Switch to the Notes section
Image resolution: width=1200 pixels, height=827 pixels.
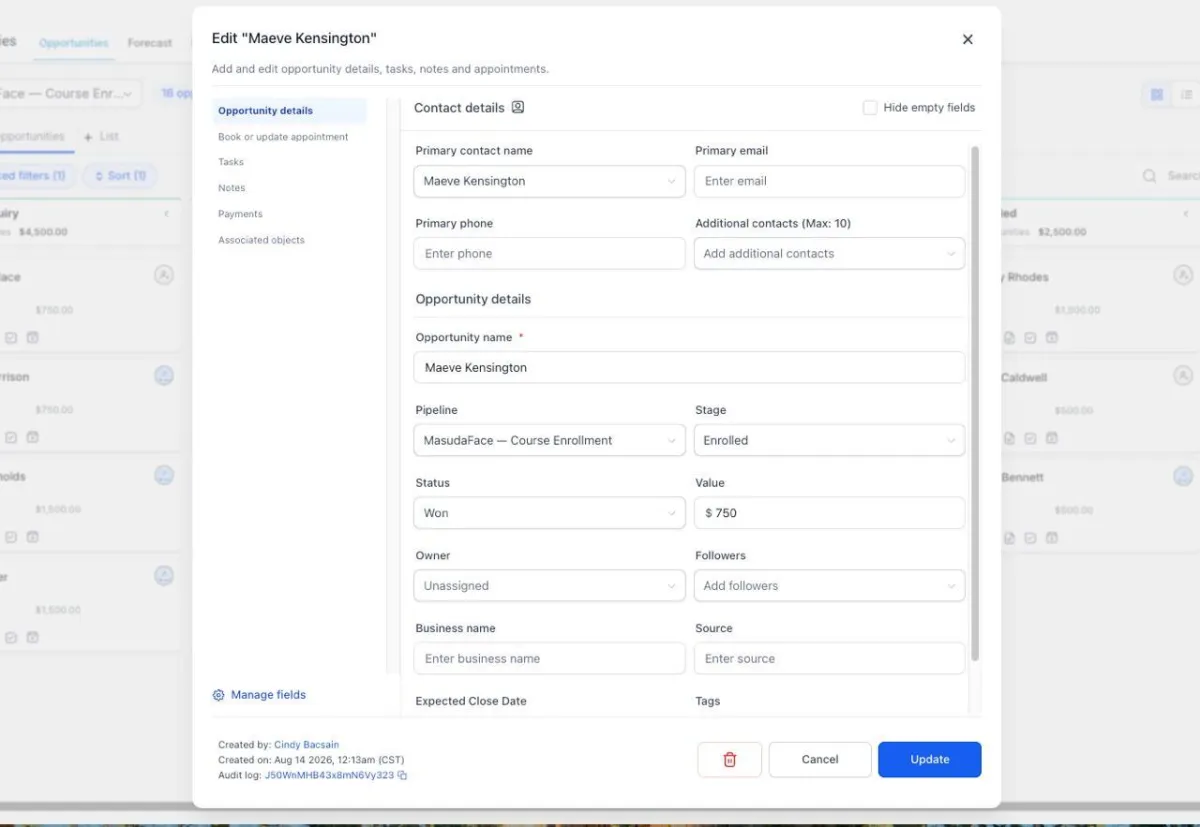(x=231, y=188)
